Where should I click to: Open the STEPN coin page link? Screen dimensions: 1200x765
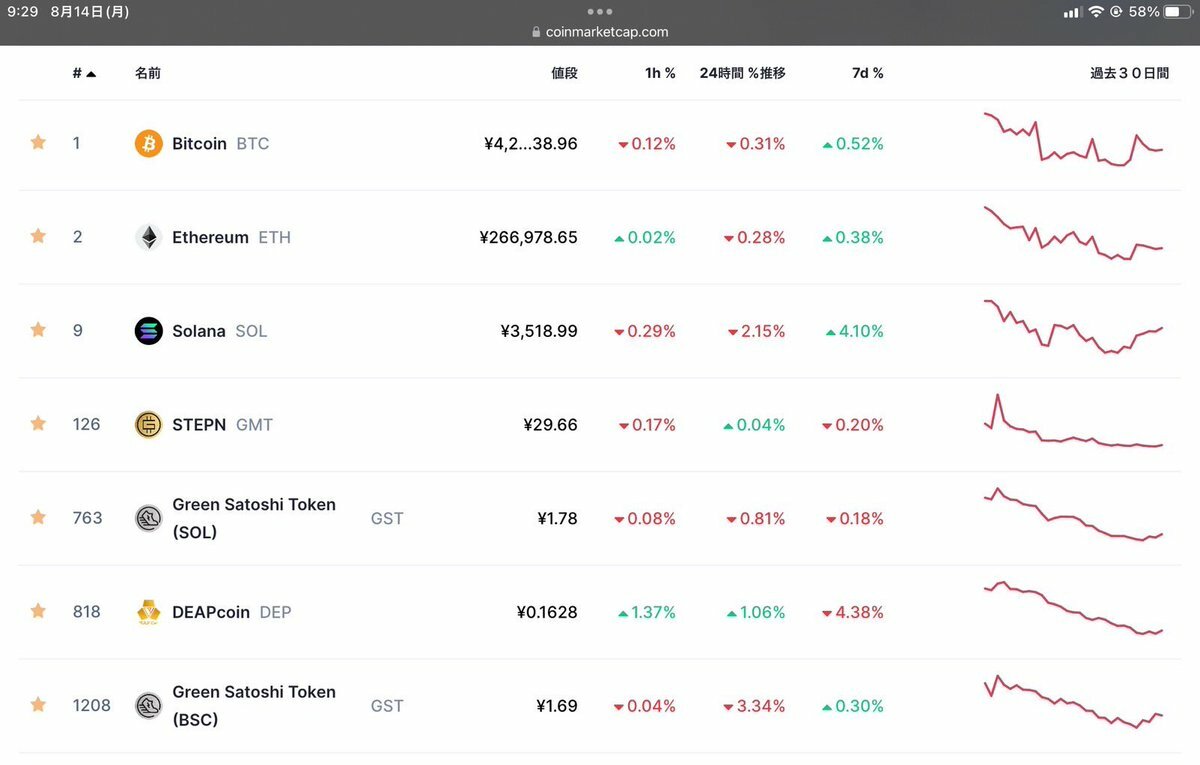click(199, 425)
